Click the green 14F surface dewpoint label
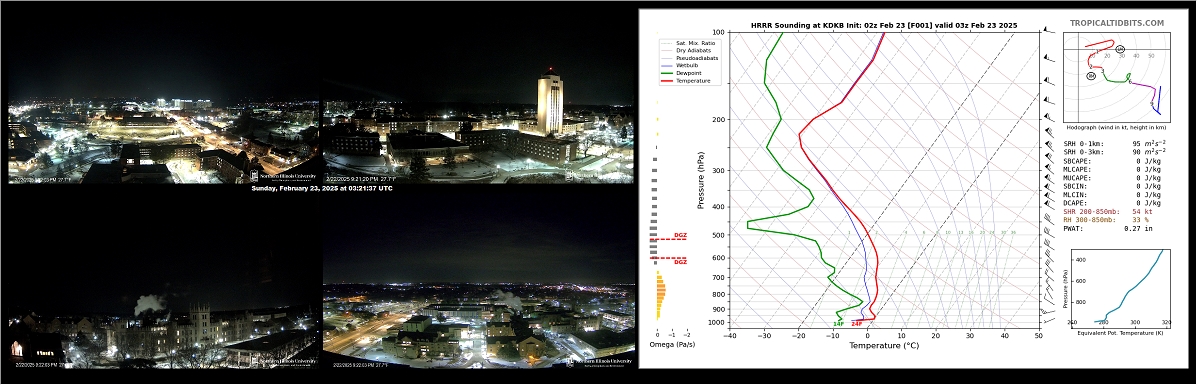 coord(838,324)
